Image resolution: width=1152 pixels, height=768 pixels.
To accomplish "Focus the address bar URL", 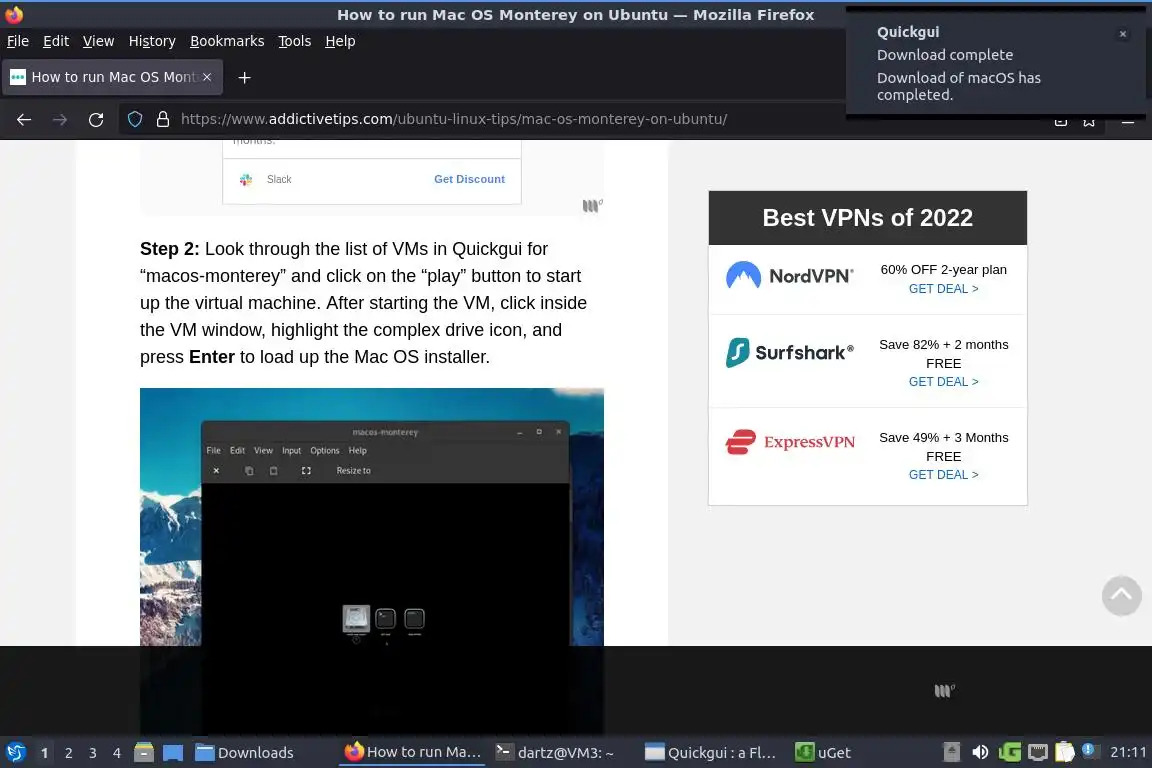I will (x=454, y=119).
